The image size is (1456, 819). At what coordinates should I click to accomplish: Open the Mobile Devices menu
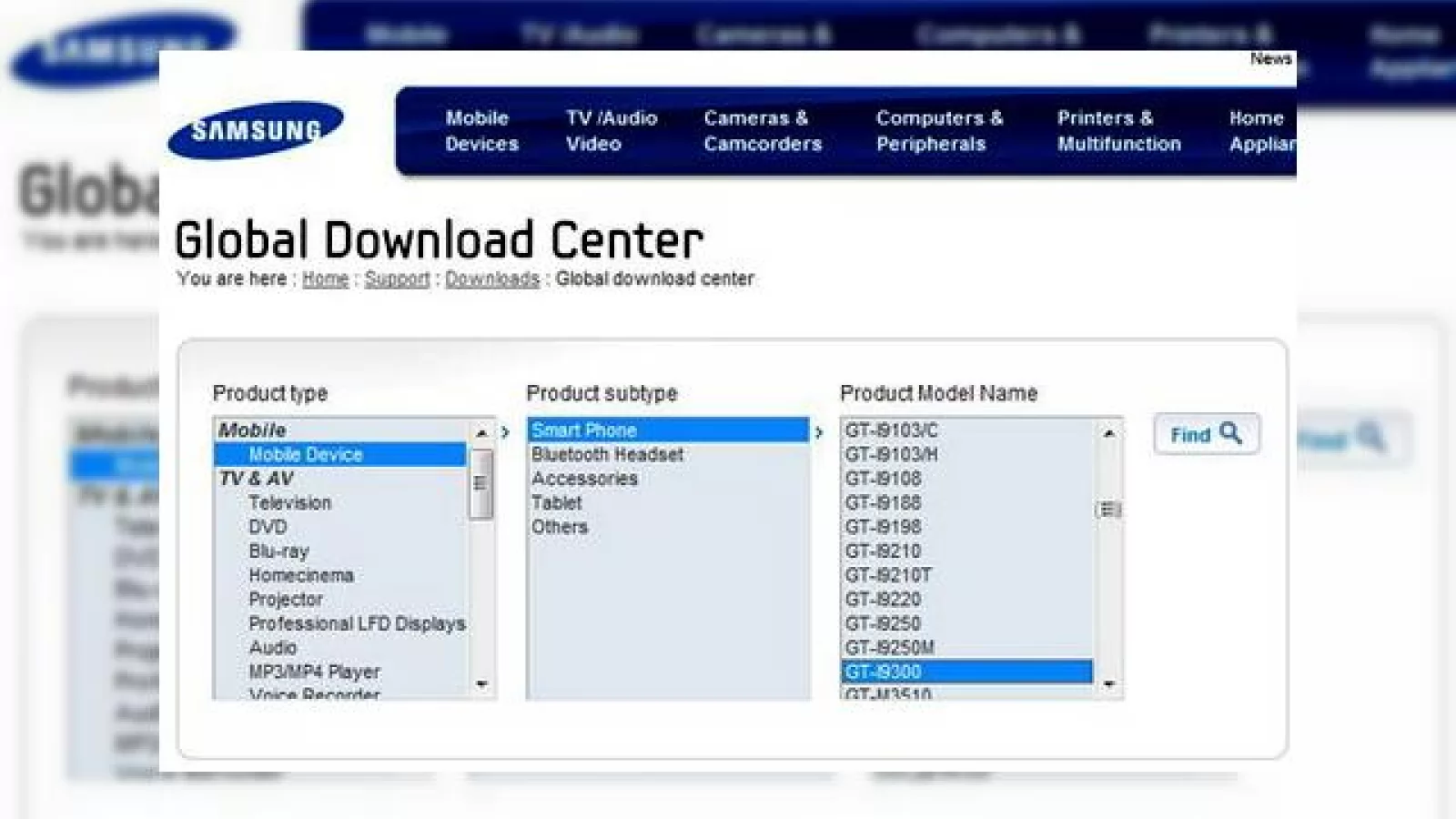point(481,130)
